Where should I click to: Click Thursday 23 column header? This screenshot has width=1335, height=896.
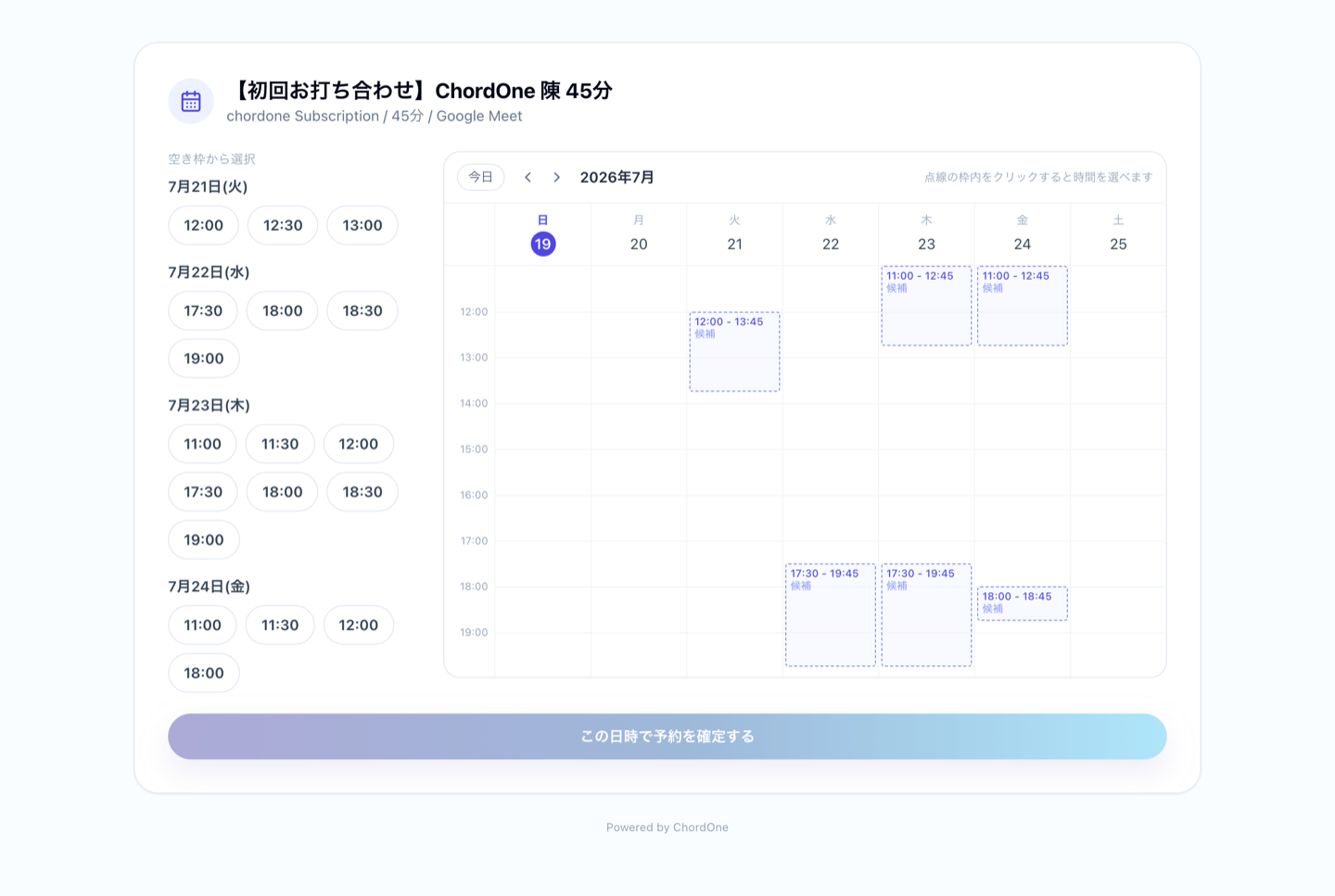point(926,233)
